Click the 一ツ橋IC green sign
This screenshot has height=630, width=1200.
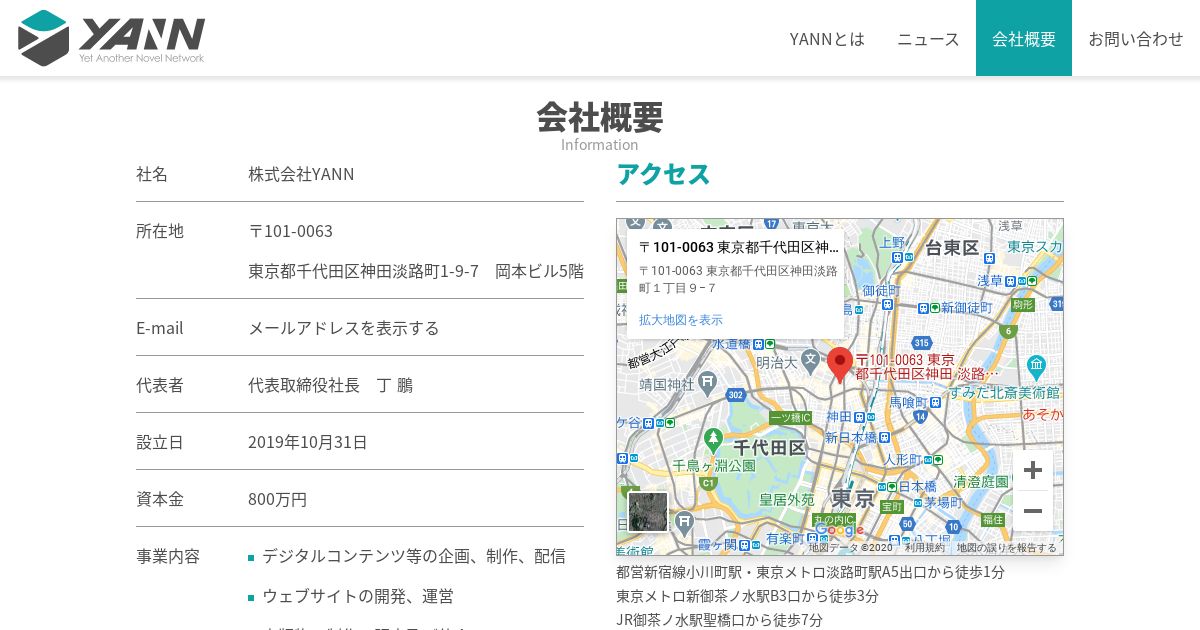[790, 417]
